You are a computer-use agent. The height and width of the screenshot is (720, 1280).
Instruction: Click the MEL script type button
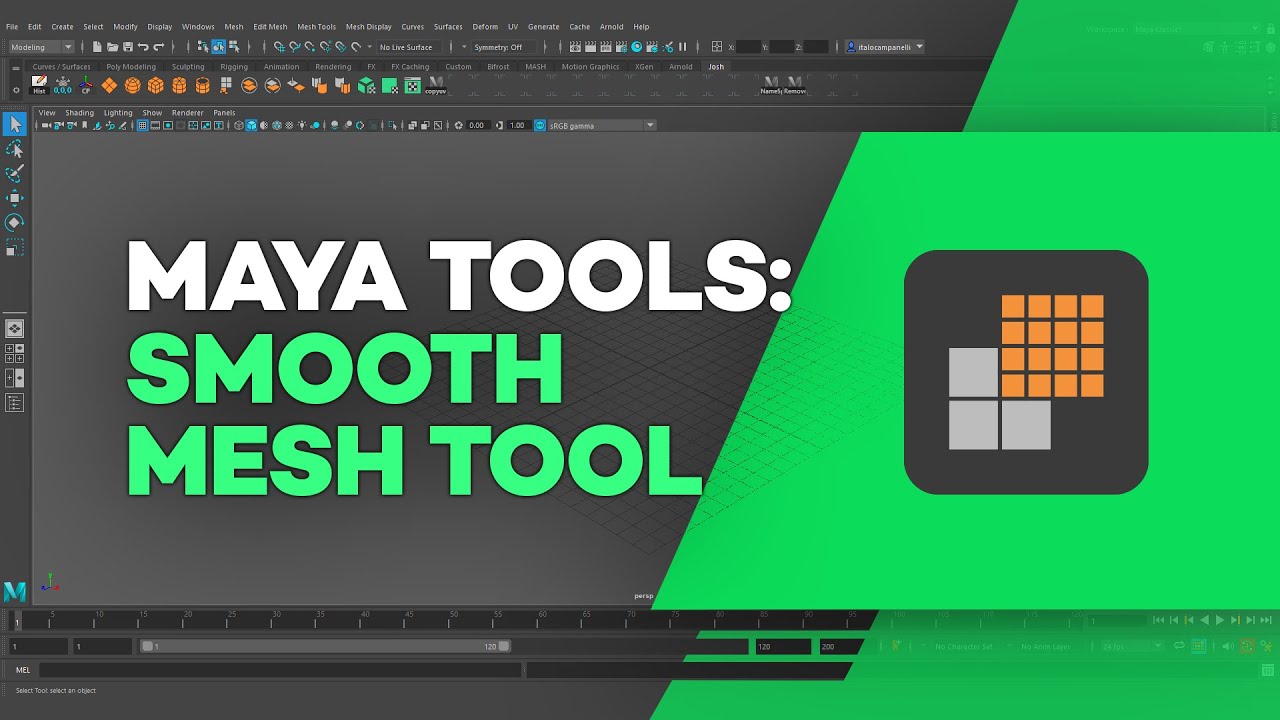(x=22, y=670)
